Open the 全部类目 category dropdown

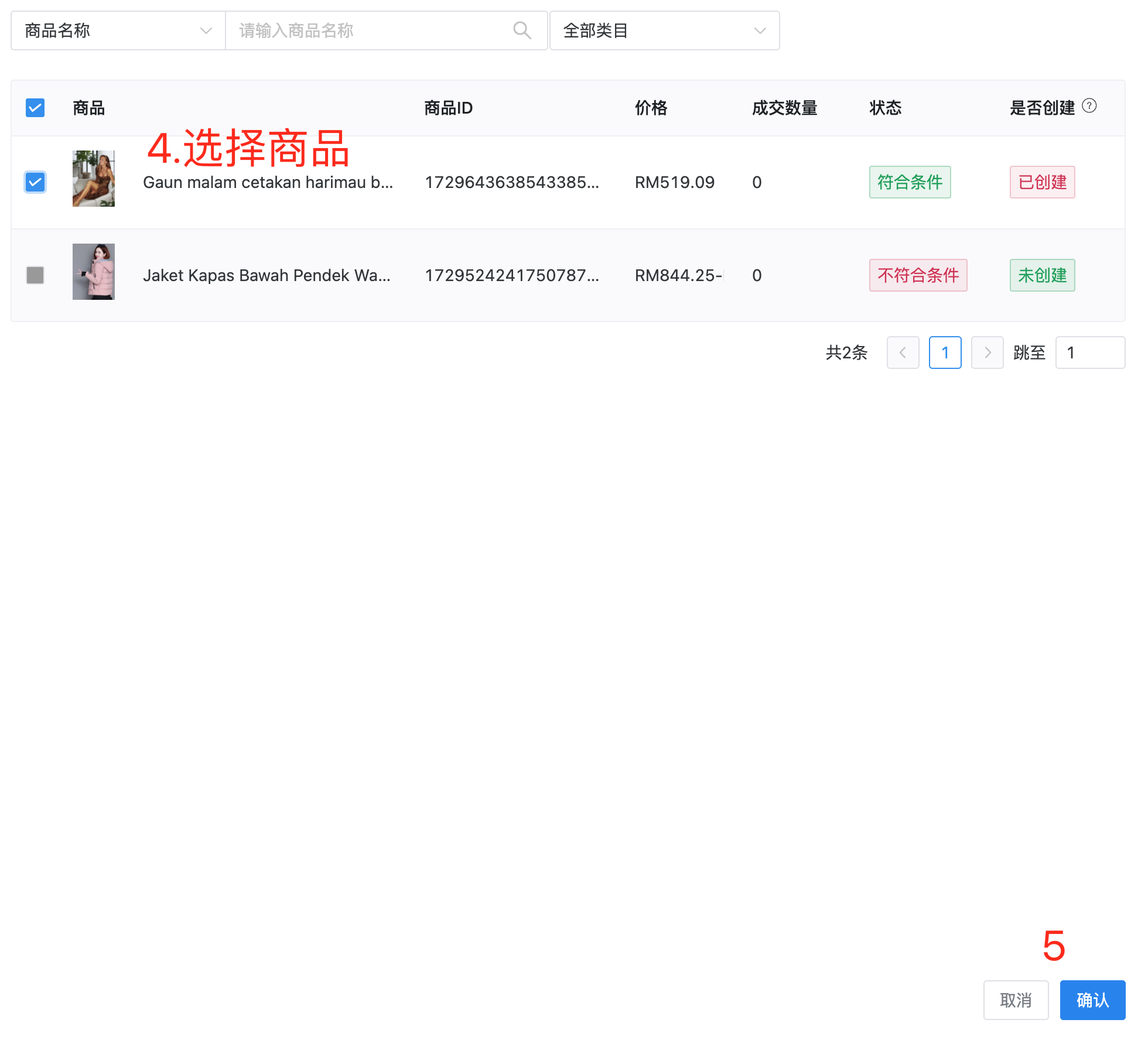[x=664, y=30]
